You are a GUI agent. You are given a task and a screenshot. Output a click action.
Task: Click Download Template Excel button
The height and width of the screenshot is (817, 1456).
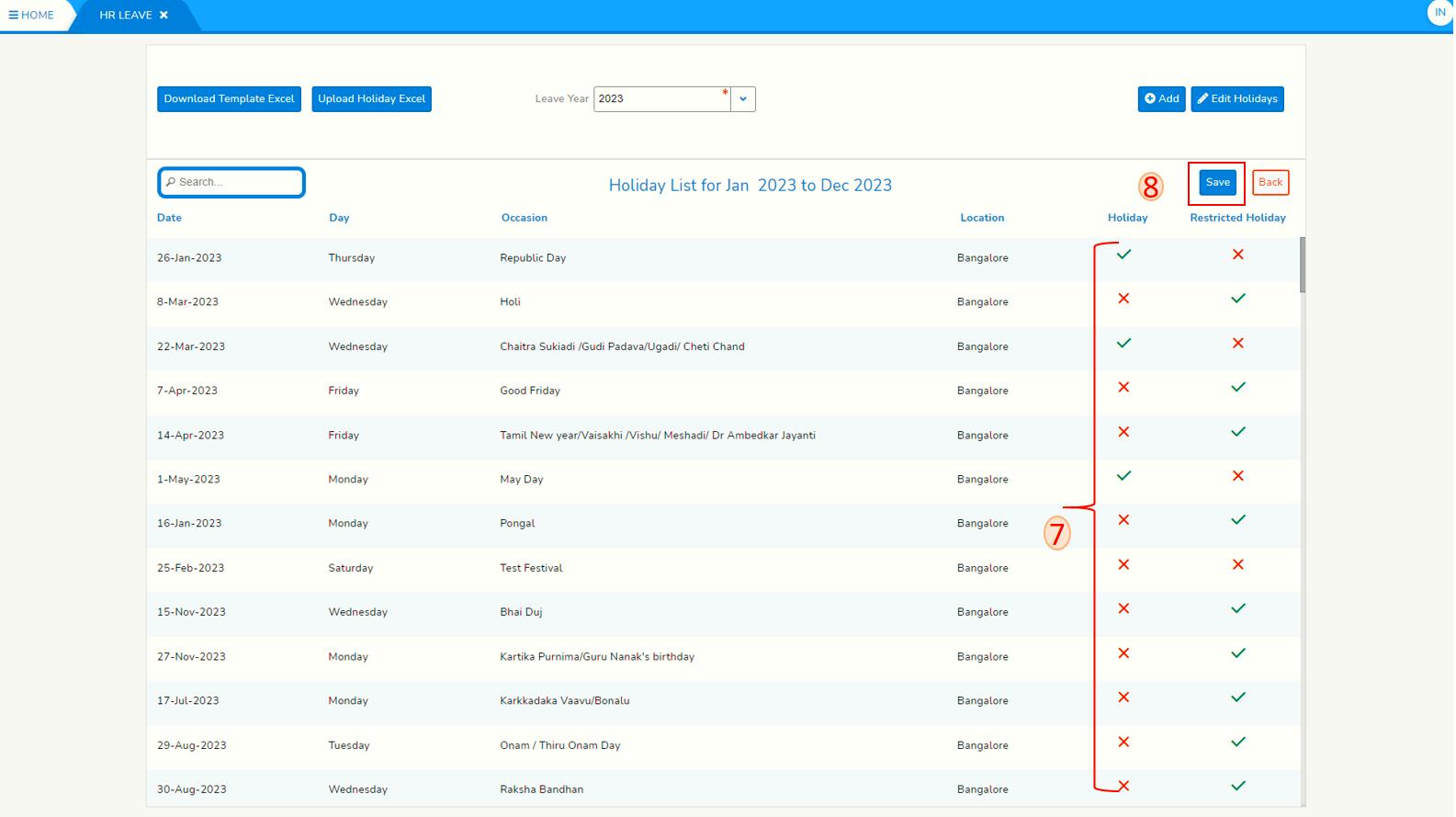coord(229,99)
